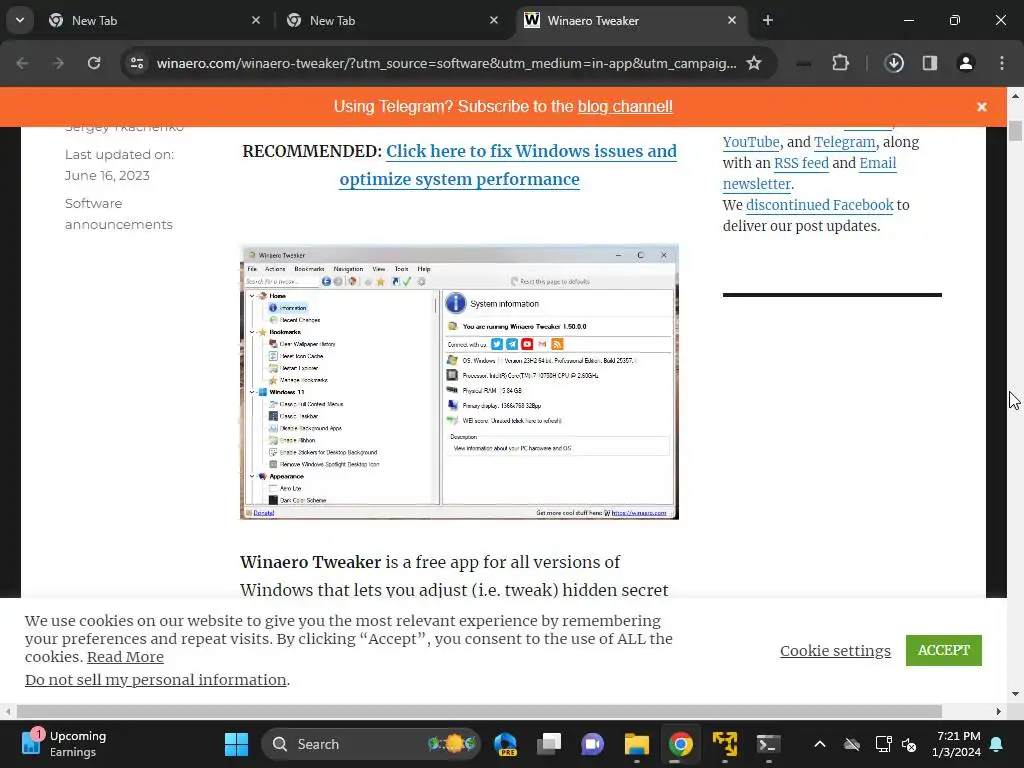
Task: Click the Read More cookie link
Action: point(125,657)
